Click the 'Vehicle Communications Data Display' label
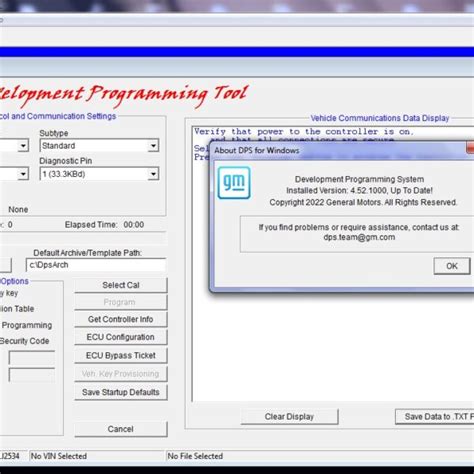The width and height of the screenshot is (474, 474). pyautogui.click(x=380, y=118)
